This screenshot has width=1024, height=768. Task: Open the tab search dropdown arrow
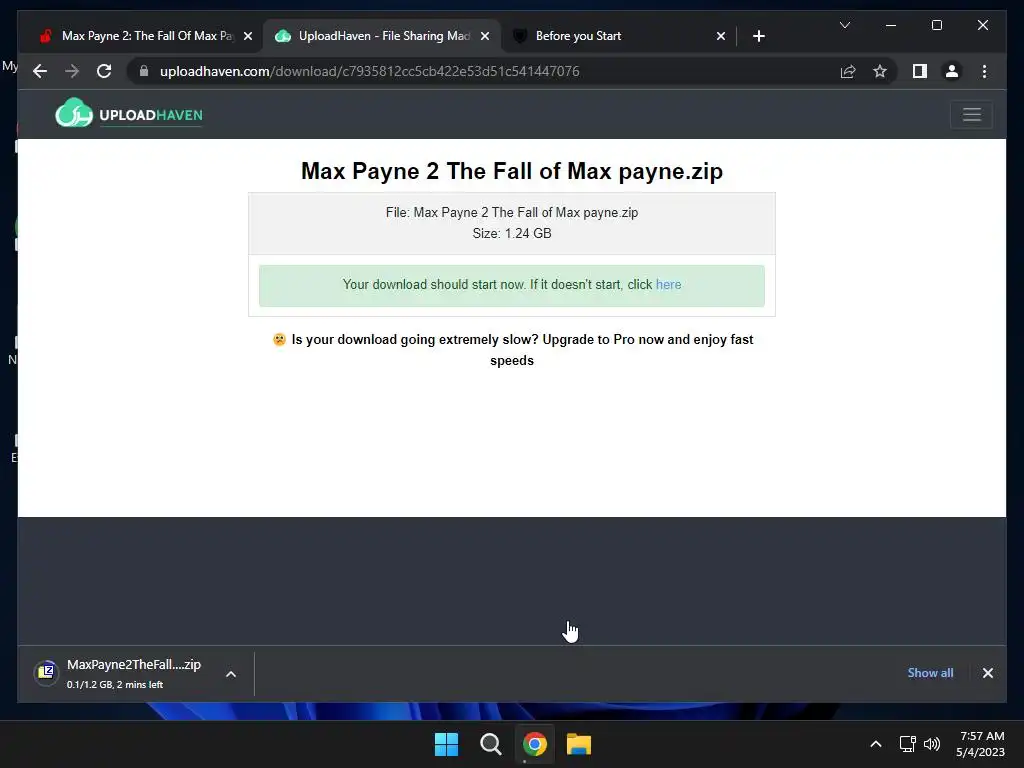click(x=844, y=25)
